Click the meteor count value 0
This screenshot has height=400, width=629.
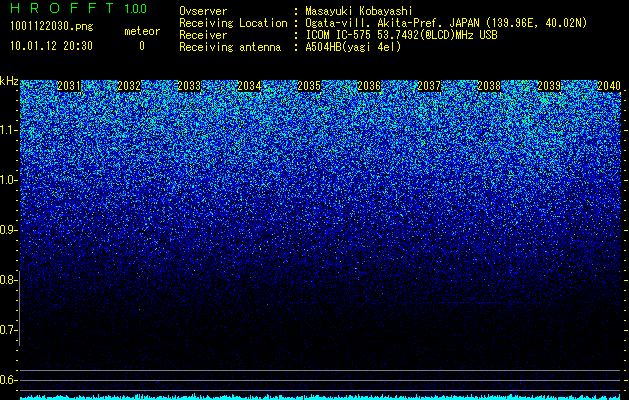(142, 46)
